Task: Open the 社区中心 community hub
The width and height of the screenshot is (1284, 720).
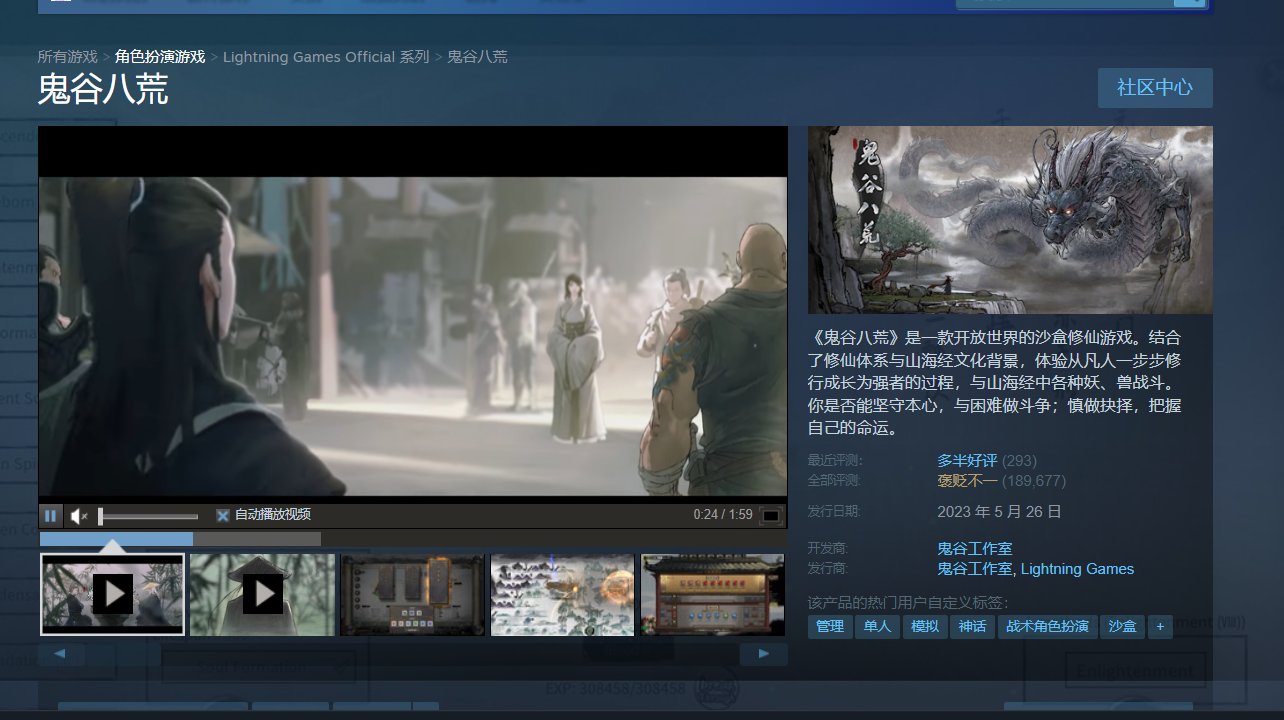Action: (x=1155, y=88)
